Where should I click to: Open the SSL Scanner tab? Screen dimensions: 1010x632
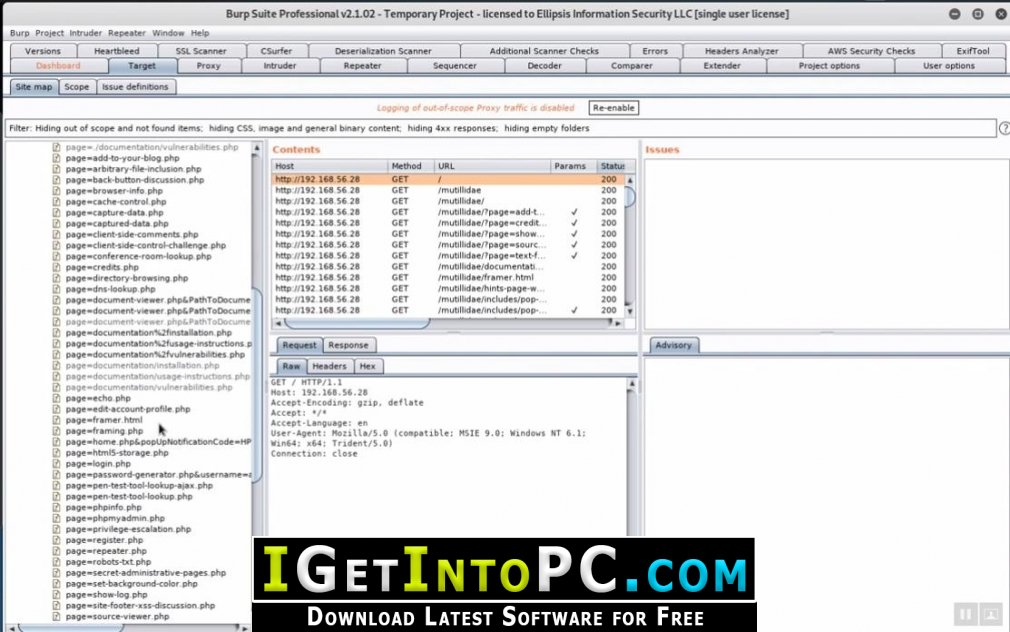click(x=201, y=51)
